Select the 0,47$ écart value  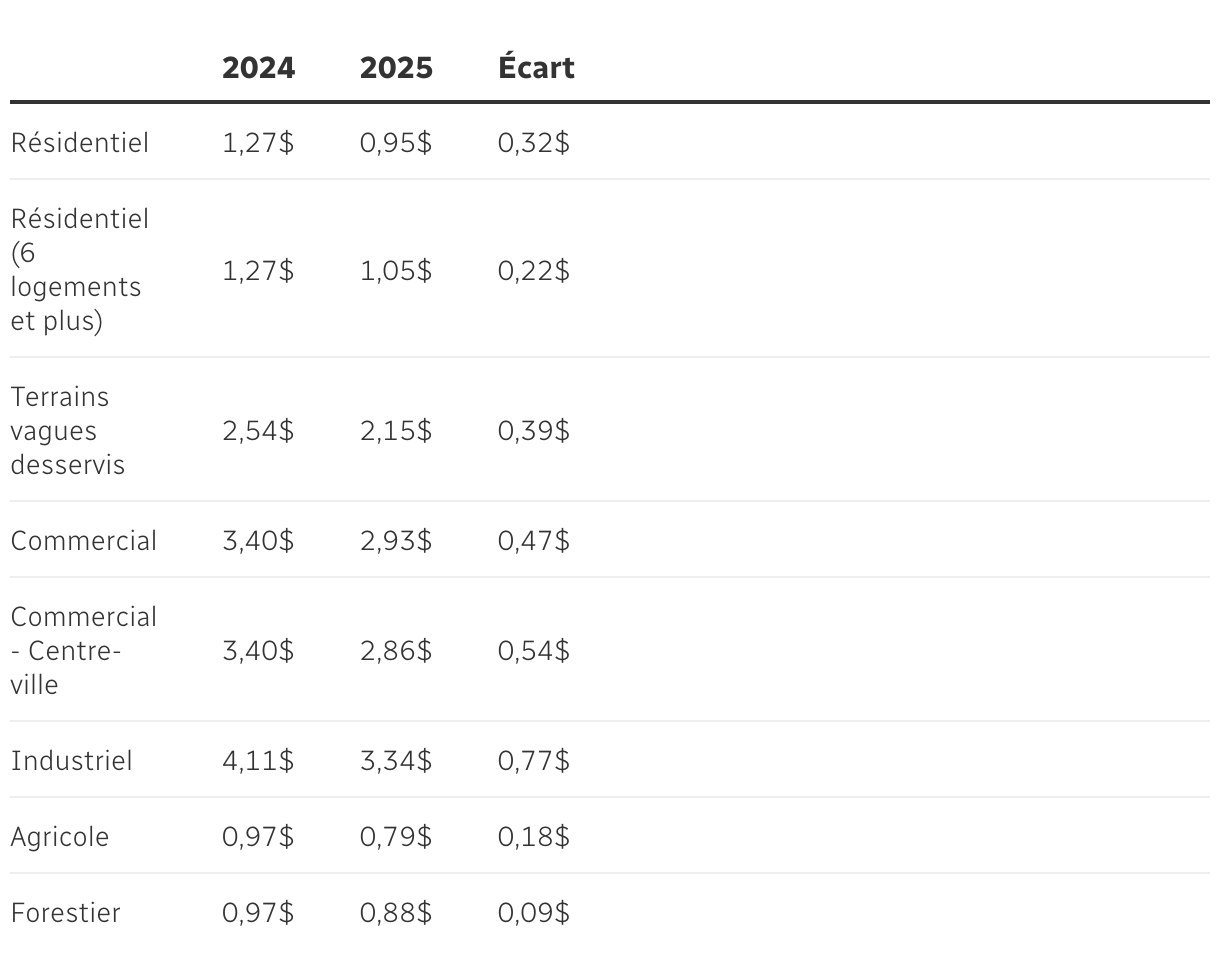click(534, 541)
